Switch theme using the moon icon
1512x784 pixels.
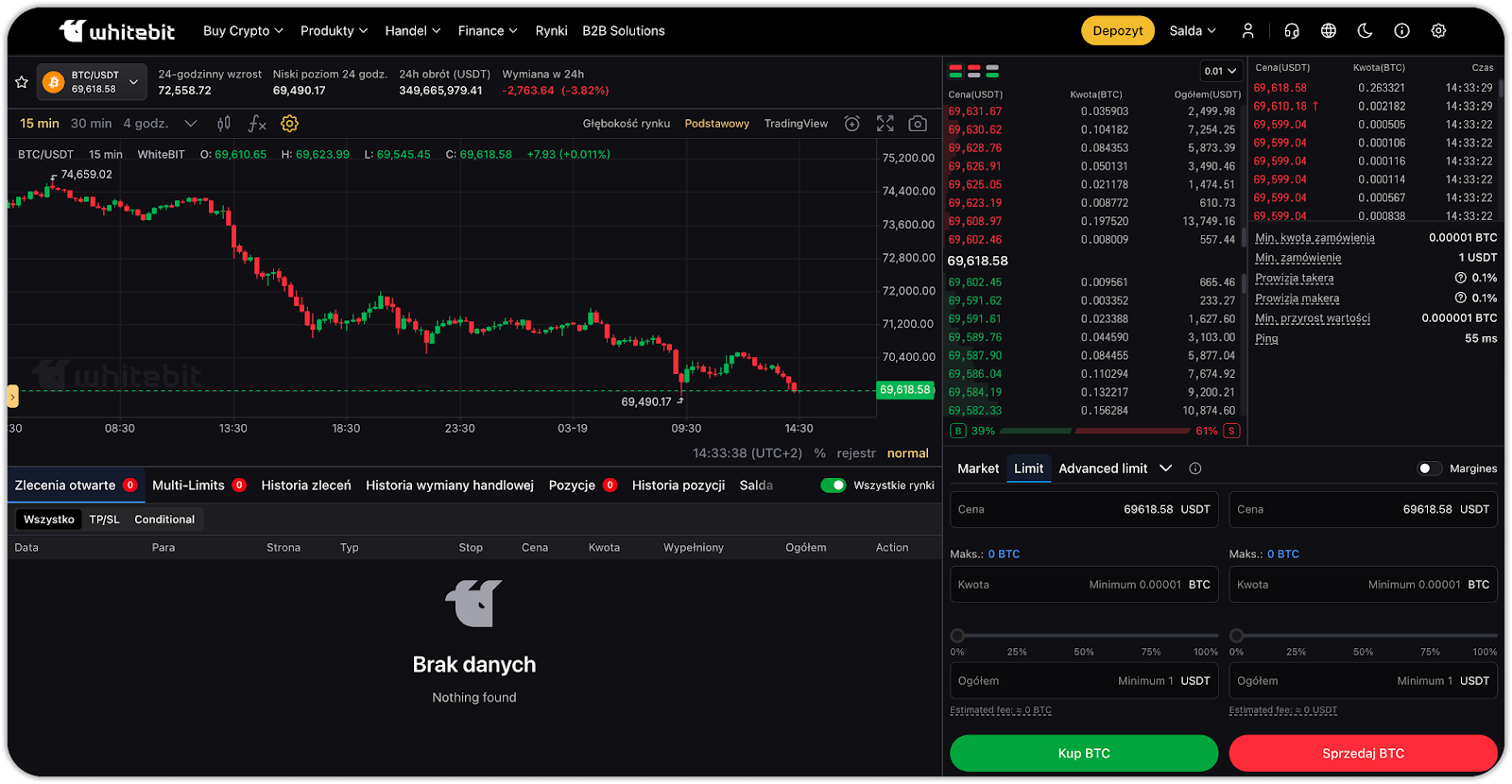coord(1365,31)
